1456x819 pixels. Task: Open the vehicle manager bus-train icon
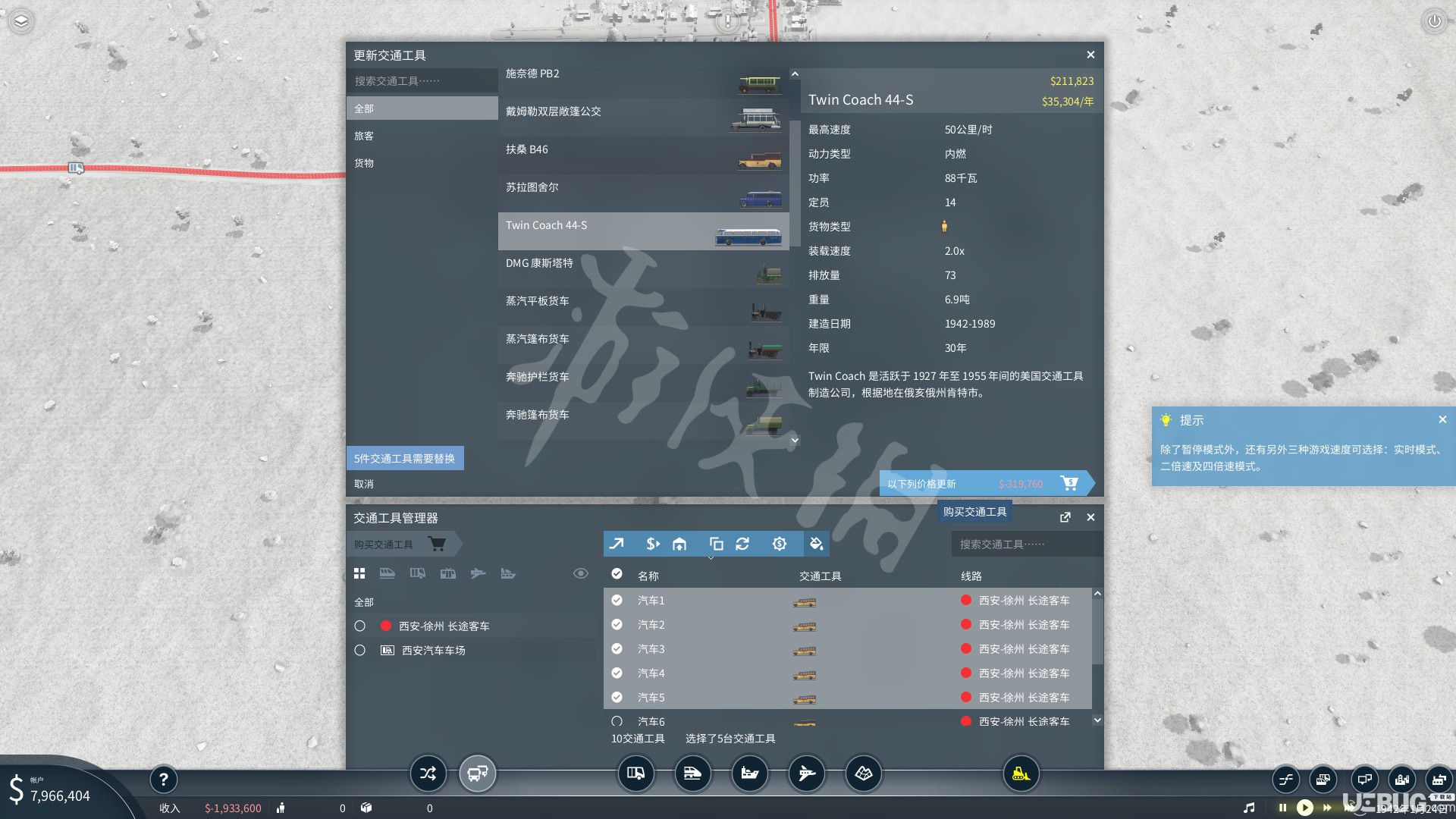pos(478,773)
